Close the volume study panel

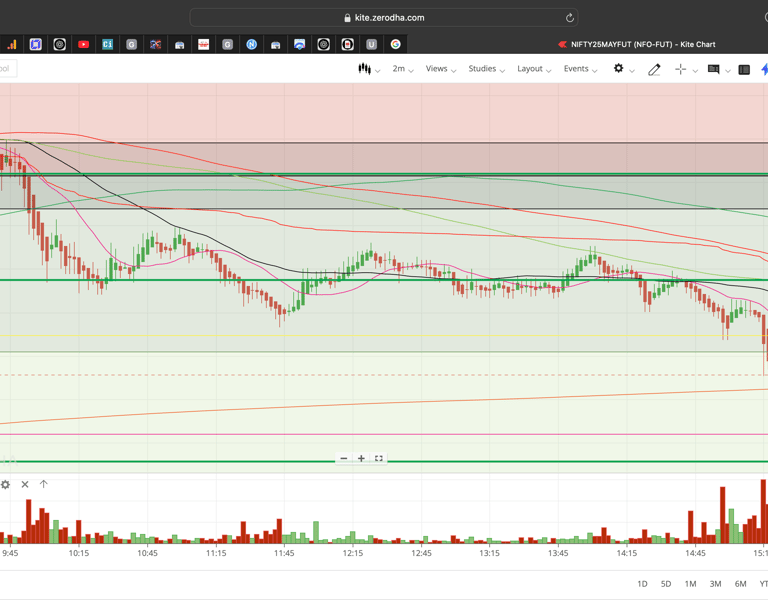[x=25, y=484]
